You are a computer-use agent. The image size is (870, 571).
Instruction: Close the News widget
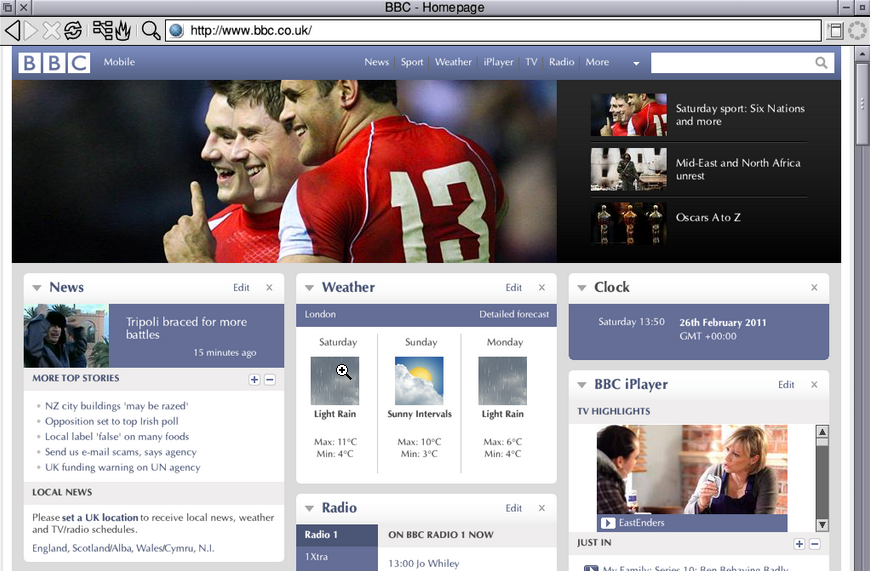click(x=269, y=287)
